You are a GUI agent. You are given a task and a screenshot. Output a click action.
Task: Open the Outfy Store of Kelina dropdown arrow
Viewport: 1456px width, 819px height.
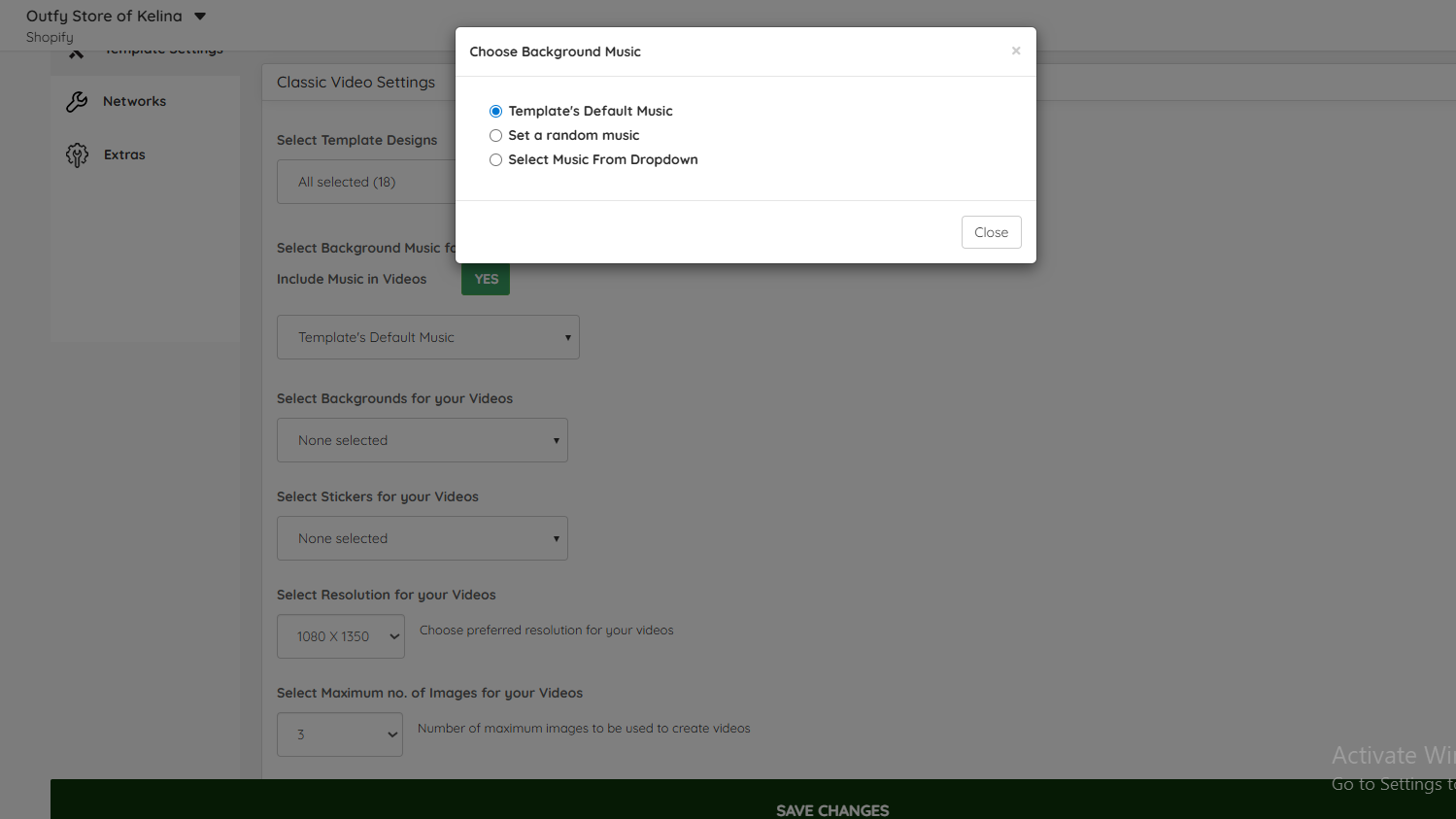[200, 17]
